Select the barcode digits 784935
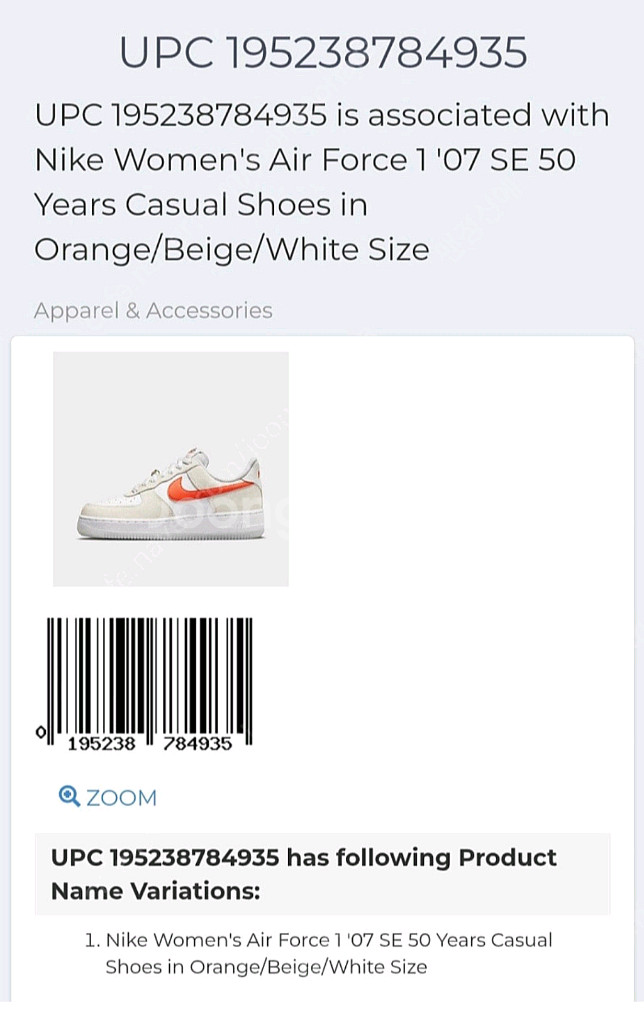Image resolution: width=644 pixels, height=1024 pixels. pyautogui.click(x=198, y=743)
